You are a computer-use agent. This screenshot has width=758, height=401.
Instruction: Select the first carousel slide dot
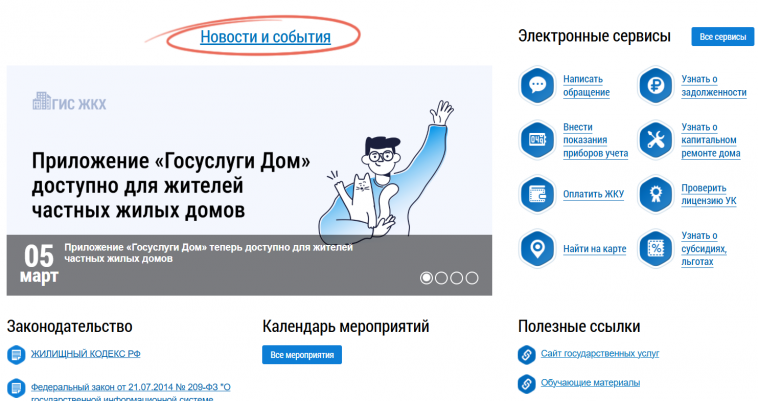coord(426,278)
